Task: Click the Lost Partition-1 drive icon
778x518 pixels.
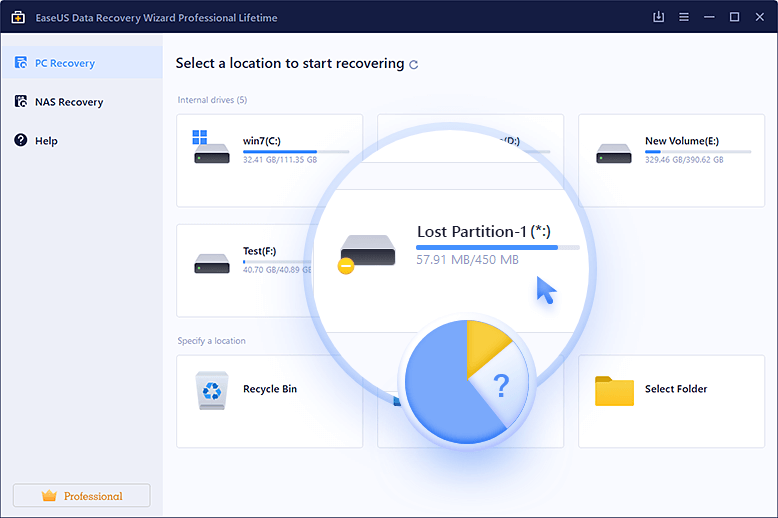Action: (367, 252)
